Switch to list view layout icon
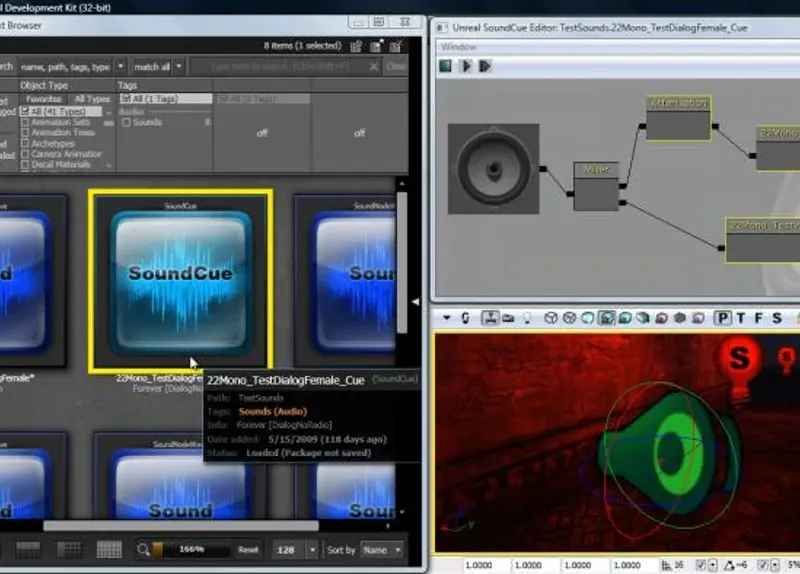The height and width of the screenshot is (574, 800). point(29,550)
